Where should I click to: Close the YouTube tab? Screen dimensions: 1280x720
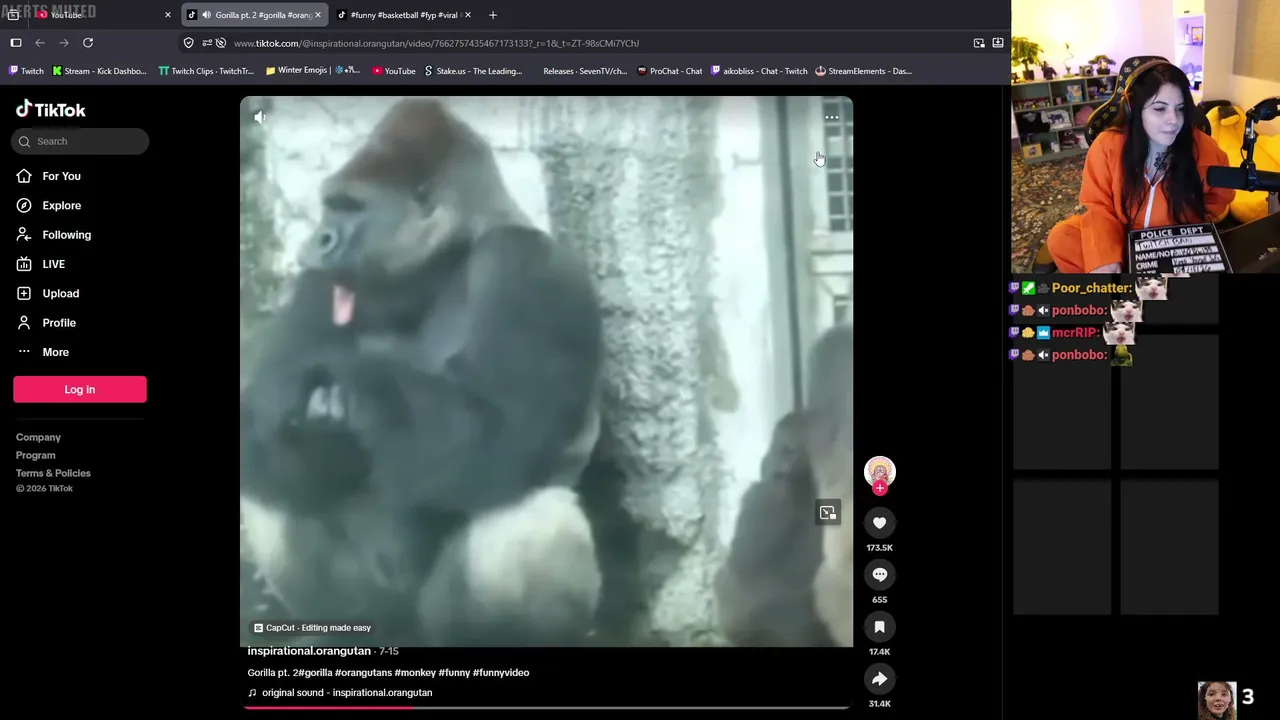(x=167, y=15)
